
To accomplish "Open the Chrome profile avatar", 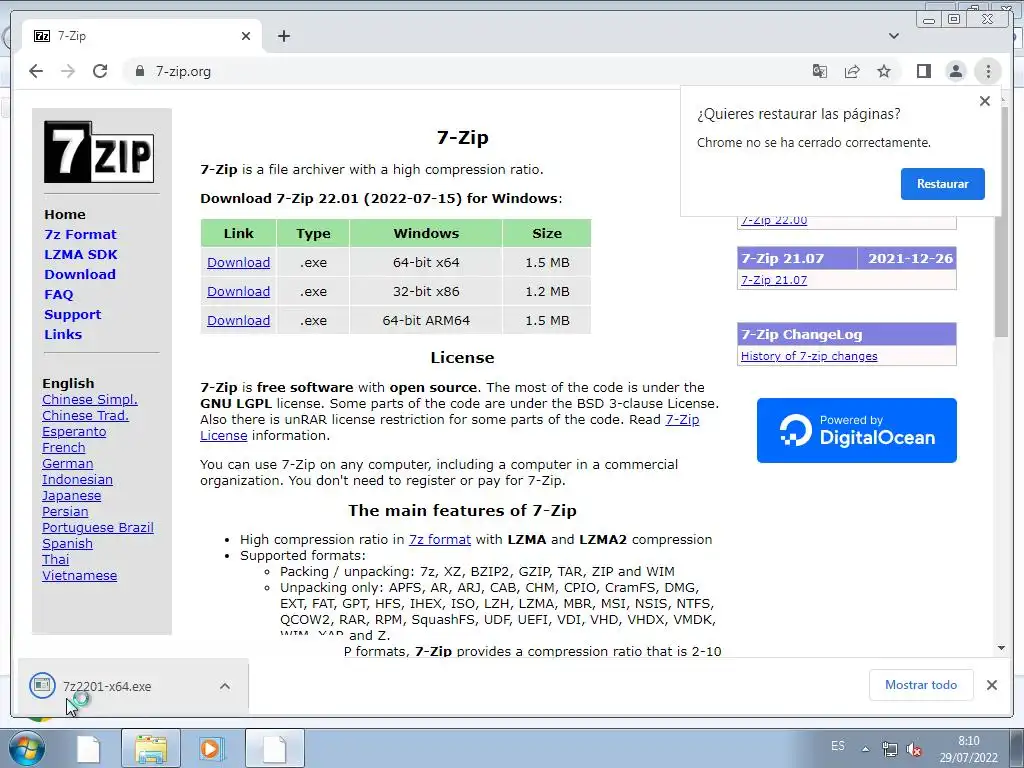I will [x=955, y=71].
